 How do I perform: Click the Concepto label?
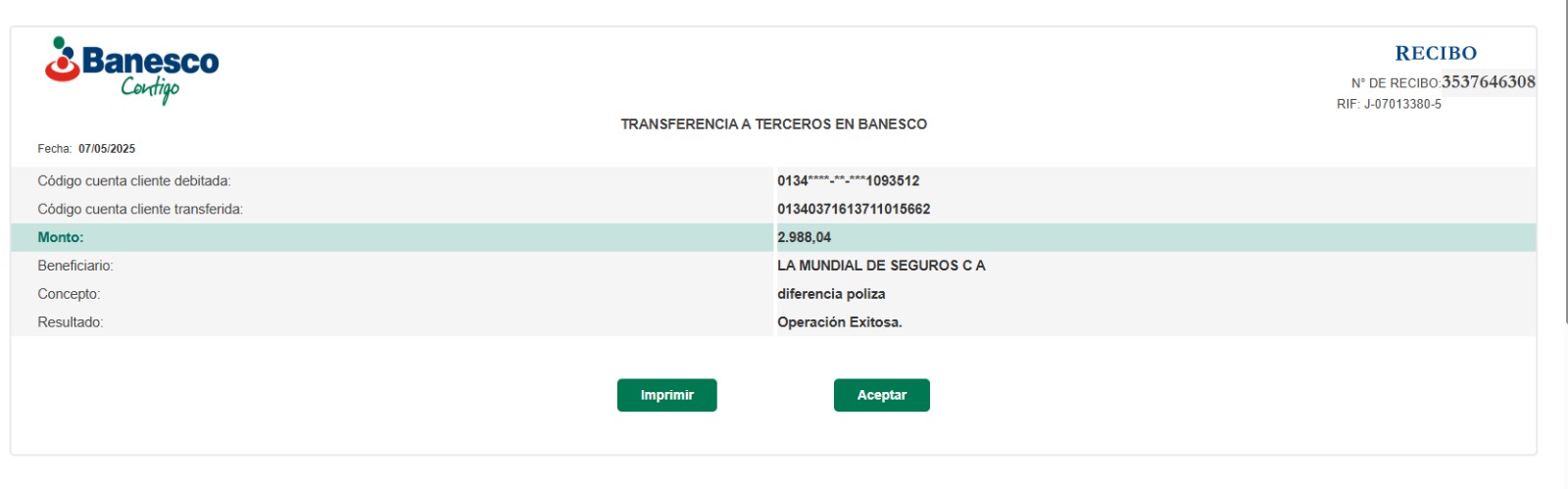coord(69,294)
